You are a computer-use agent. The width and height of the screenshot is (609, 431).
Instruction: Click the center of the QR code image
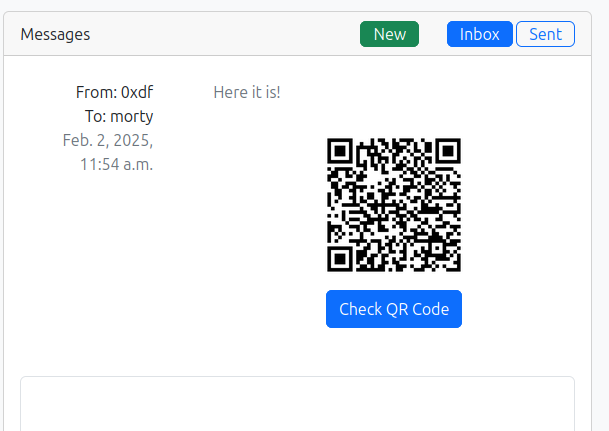[394, 205]
